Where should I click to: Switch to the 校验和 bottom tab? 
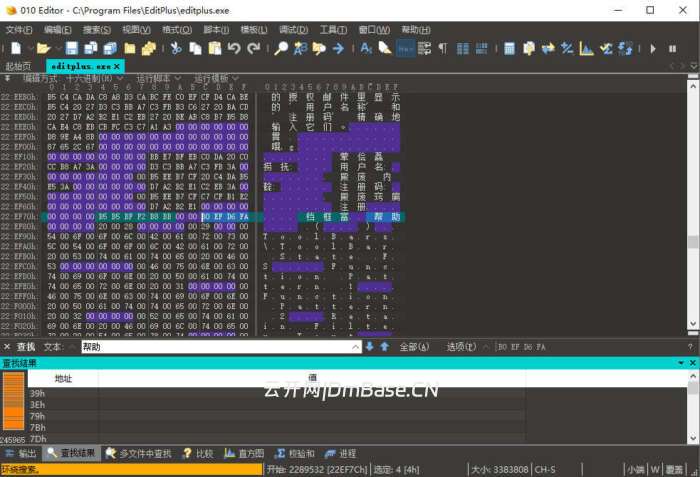tap(295, 454)
